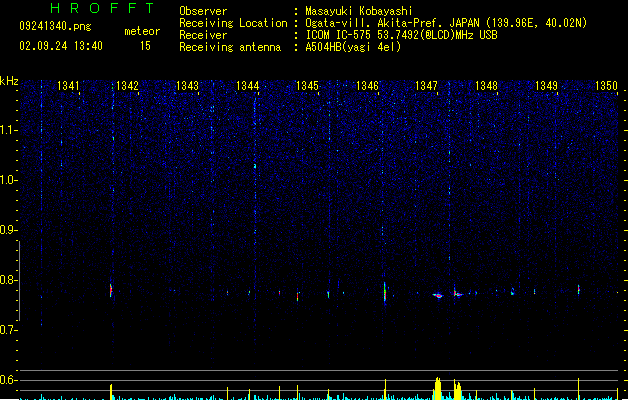Click the "Receiving Location" field label
This screenshot has height=400, width=629.
pos(233,23)
